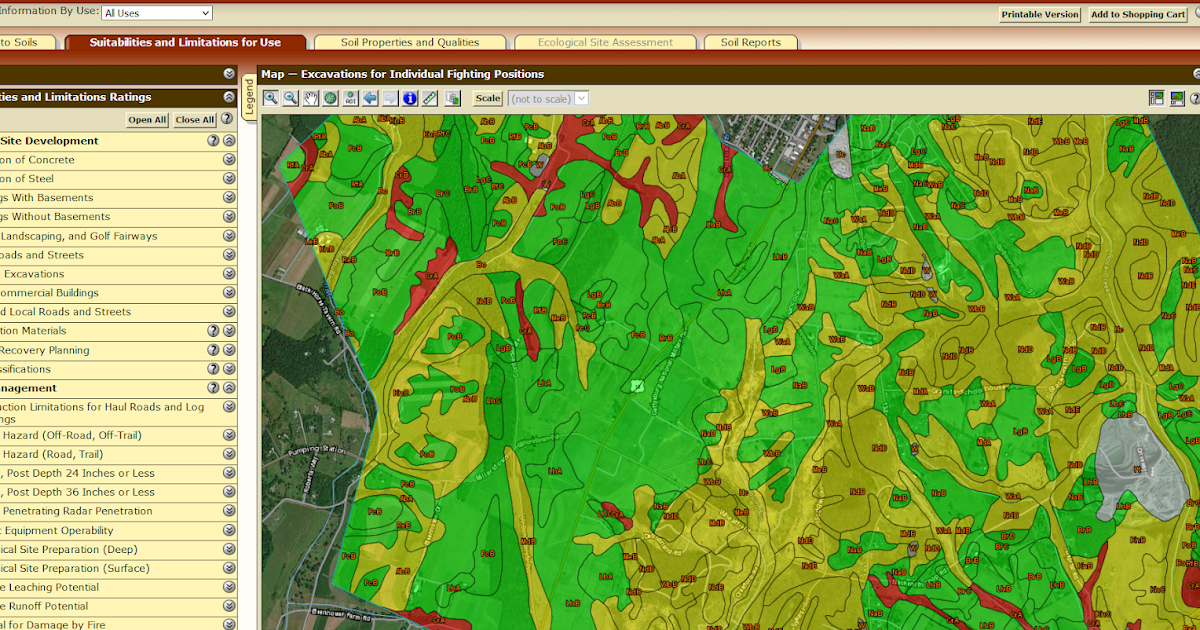Select the measure distance ruler tool

pyautogui.click(x=431, y=98)
